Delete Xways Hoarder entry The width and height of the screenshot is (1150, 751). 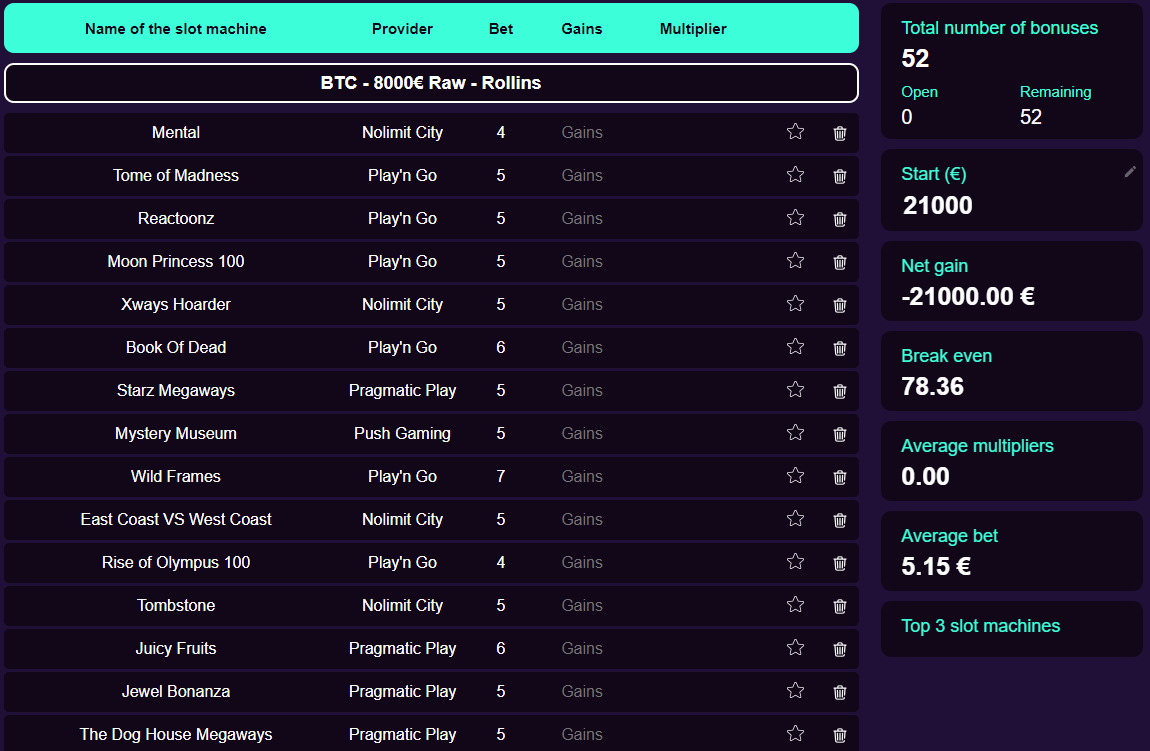tap(840, 305)
